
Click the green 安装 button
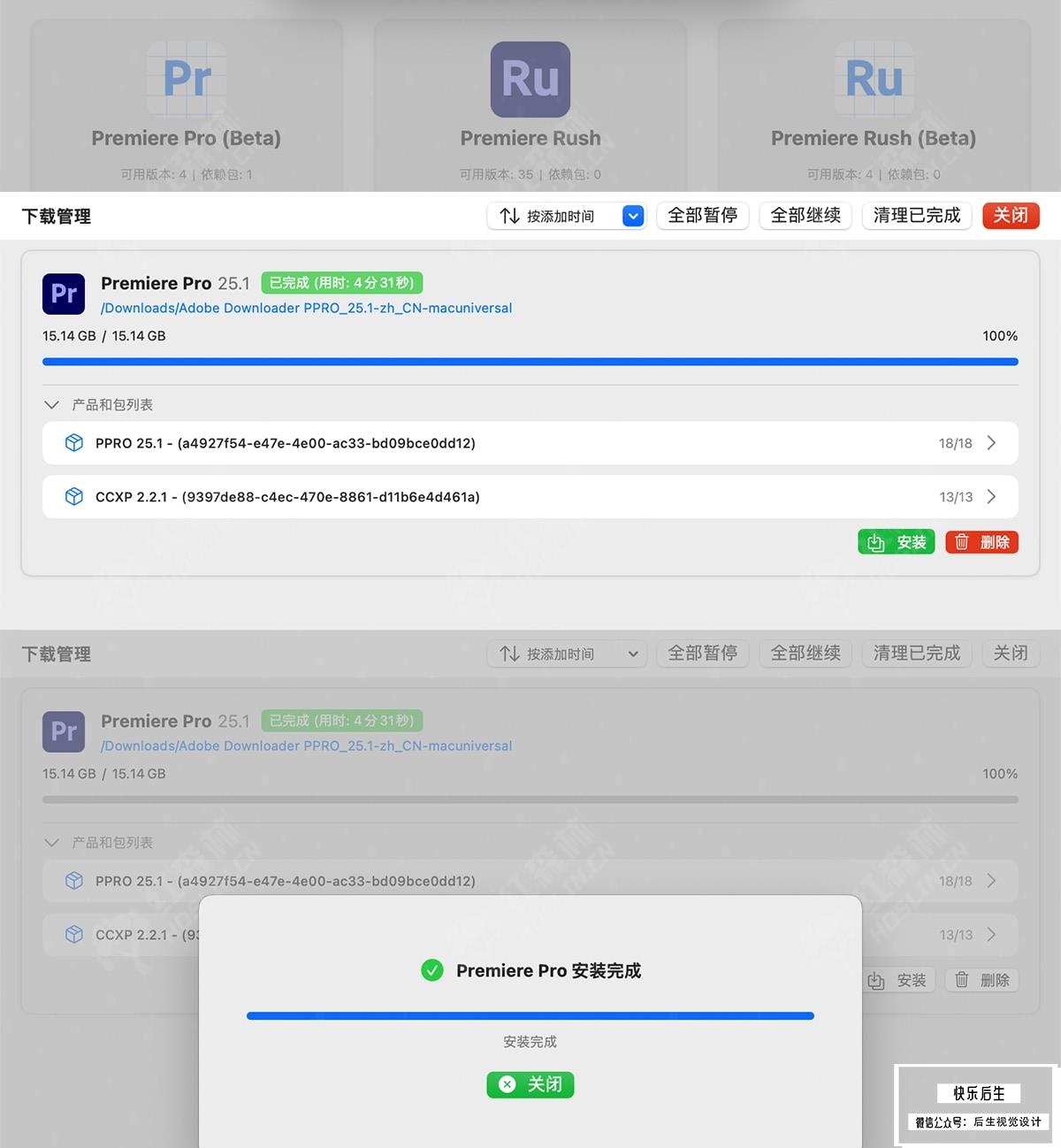click(897, 542)
